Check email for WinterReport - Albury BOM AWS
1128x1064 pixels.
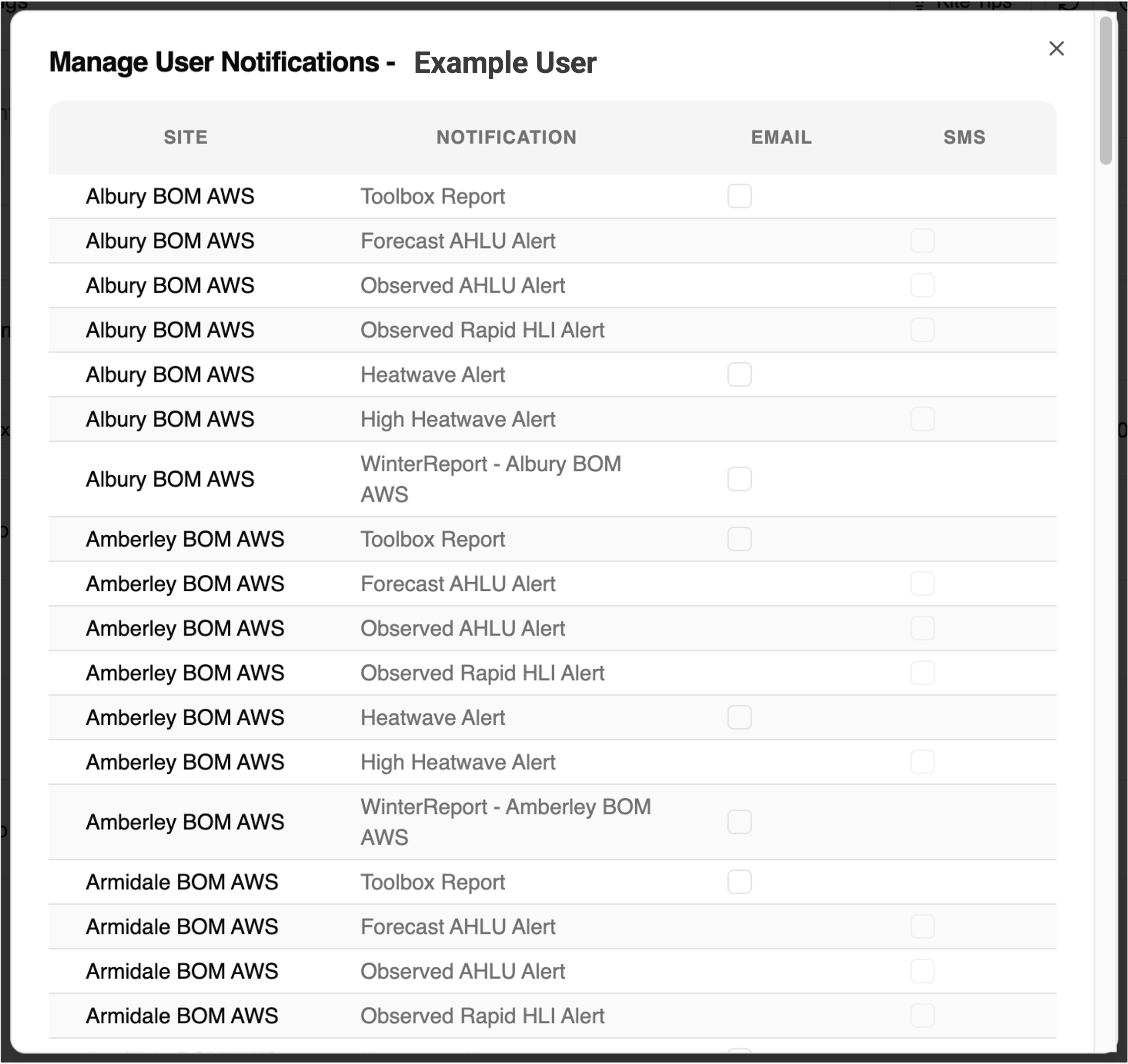click(739, 479)
